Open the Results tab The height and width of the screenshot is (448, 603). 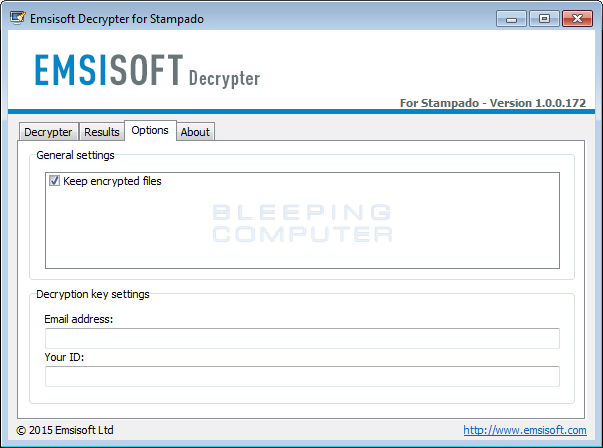[x=102, y=132]
